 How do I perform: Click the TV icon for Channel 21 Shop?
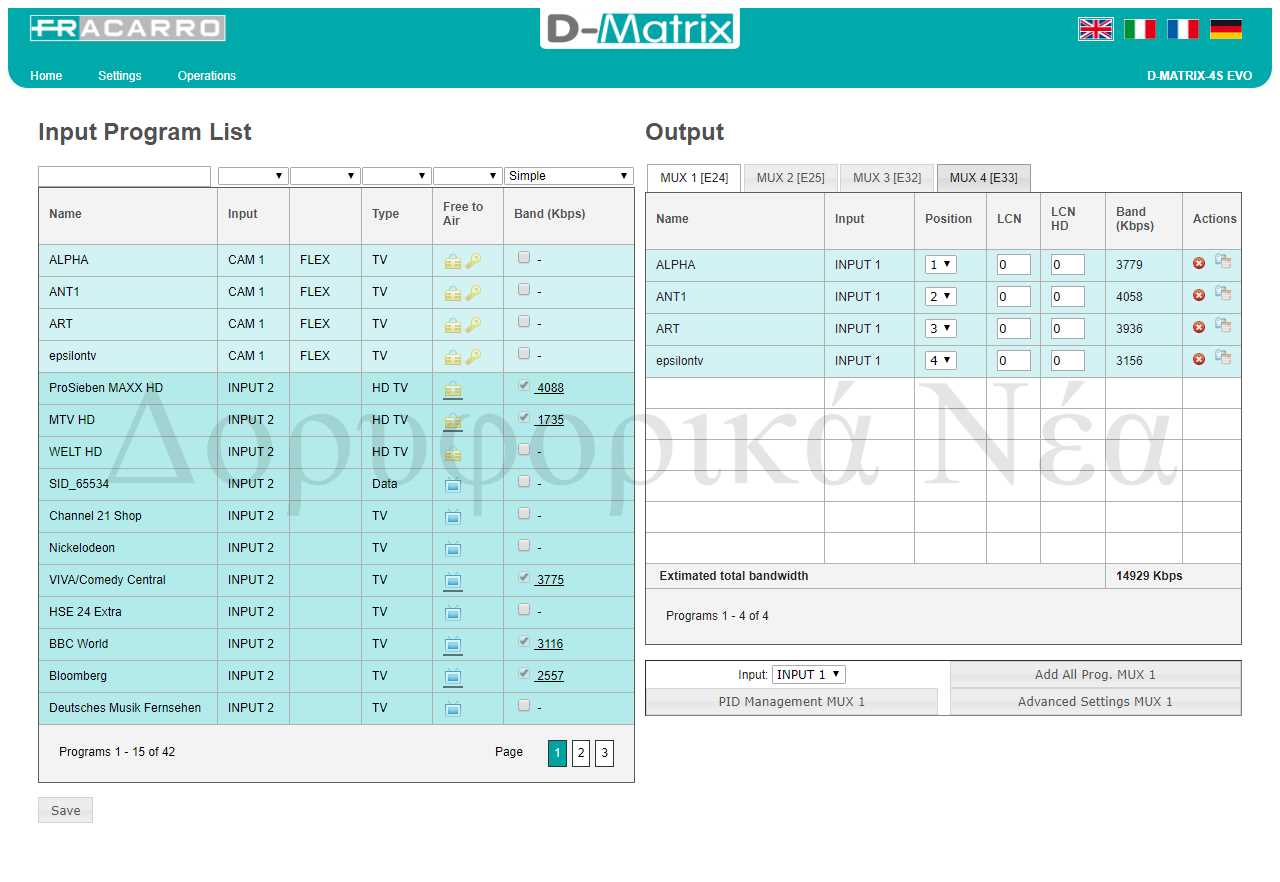tap(453, 517)
